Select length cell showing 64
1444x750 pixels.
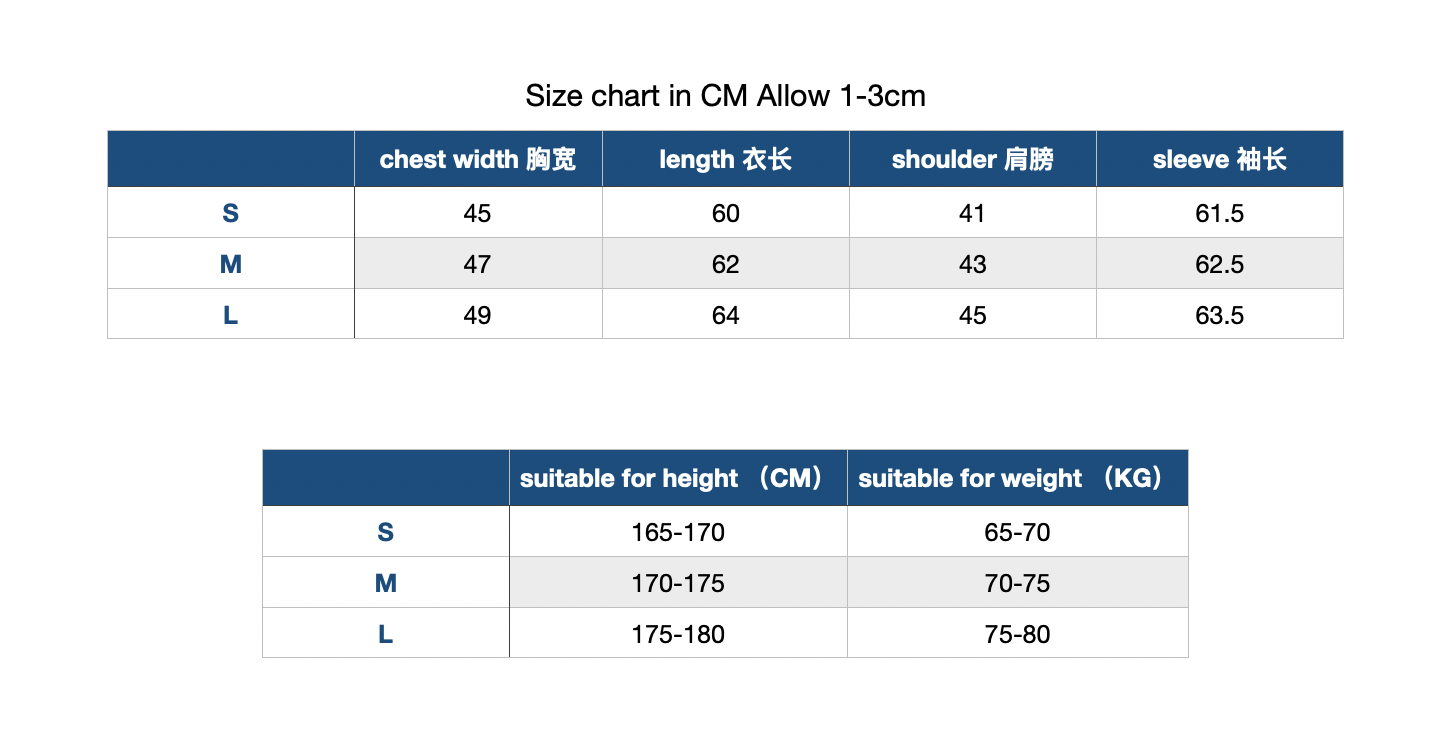click(x=725, y=315)
